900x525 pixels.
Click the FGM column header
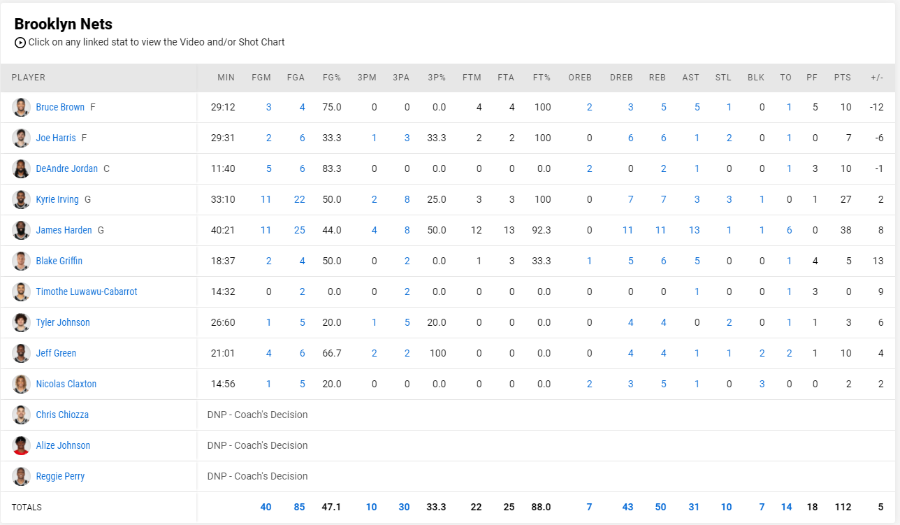click(x=261, y=77)
